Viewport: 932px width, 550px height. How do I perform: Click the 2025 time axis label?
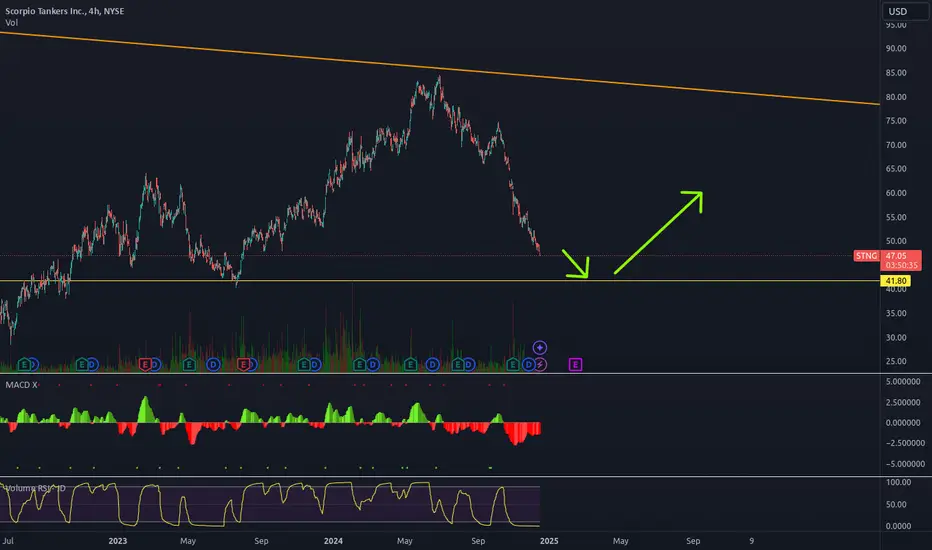549,540
